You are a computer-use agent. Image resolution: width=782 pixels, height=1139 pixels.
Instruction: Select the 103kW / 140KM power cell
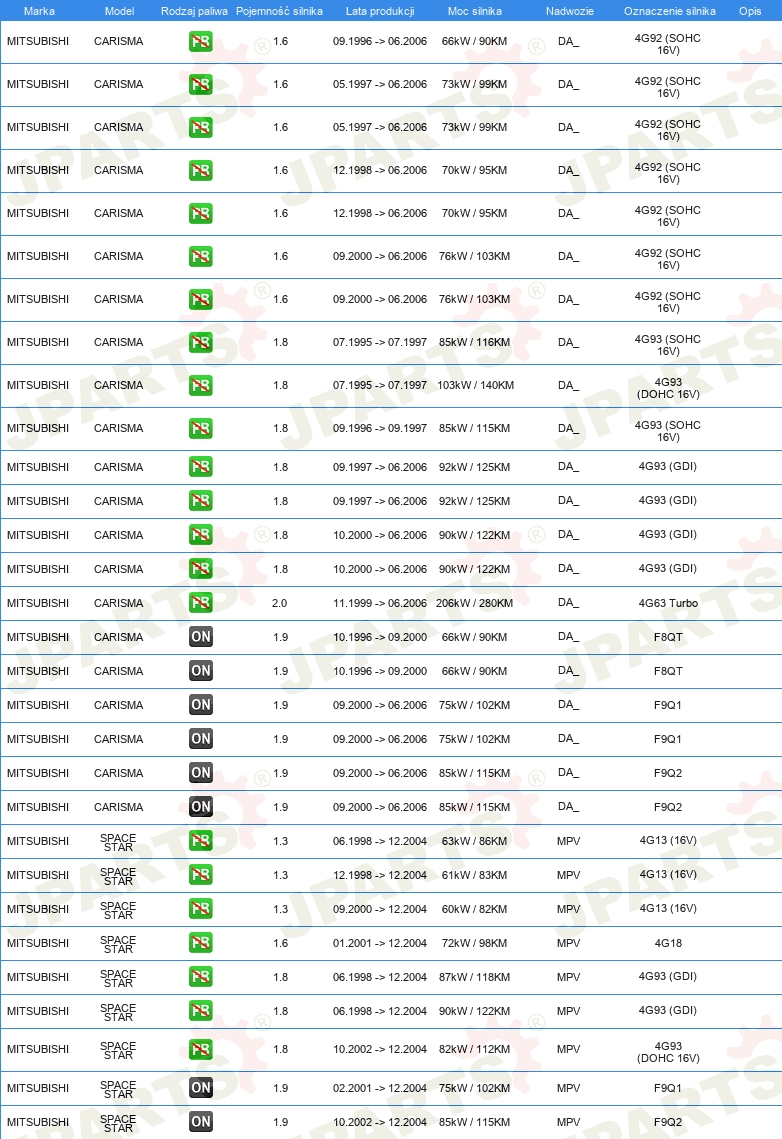(476, 385)
